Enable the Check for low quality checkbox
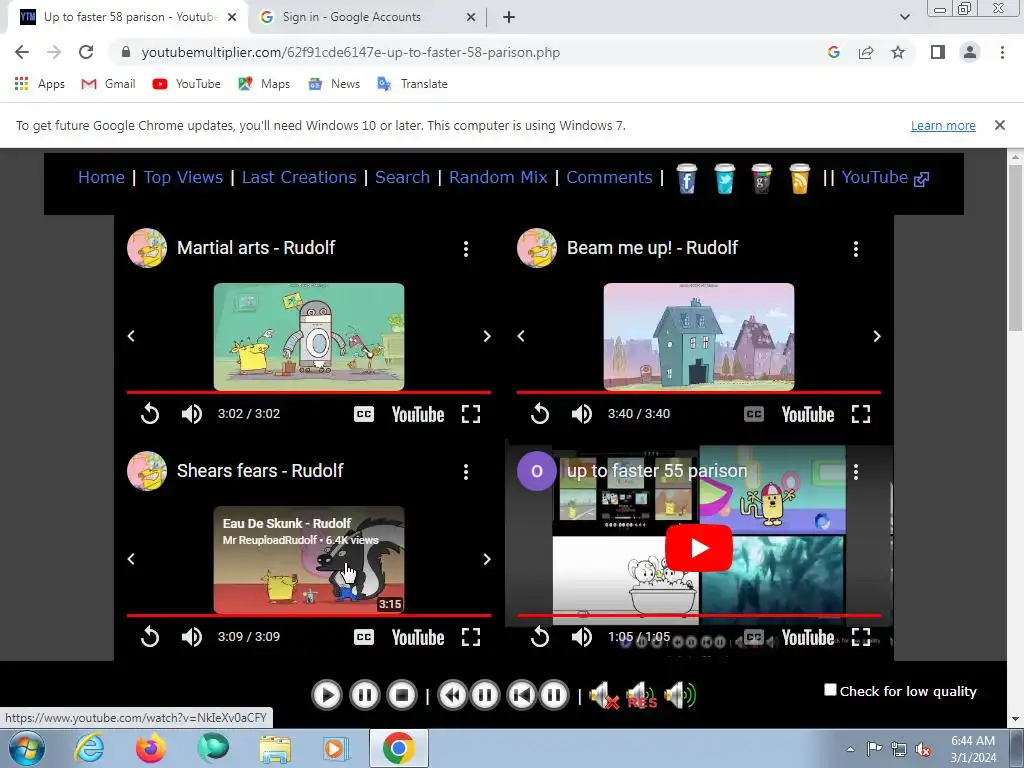 [830, 690]
